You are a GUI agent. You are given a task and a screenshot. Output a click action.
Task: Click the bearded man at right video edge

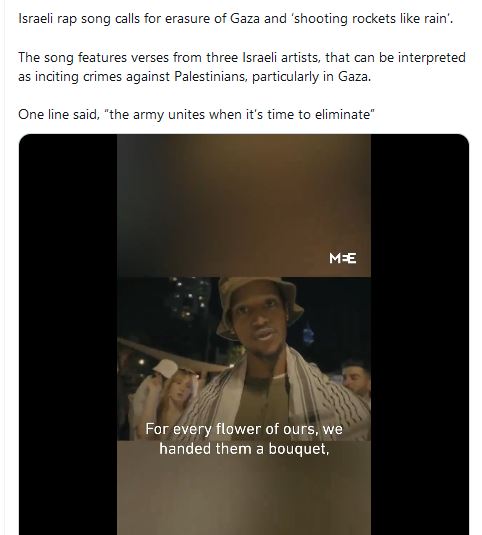coord(356,377)
